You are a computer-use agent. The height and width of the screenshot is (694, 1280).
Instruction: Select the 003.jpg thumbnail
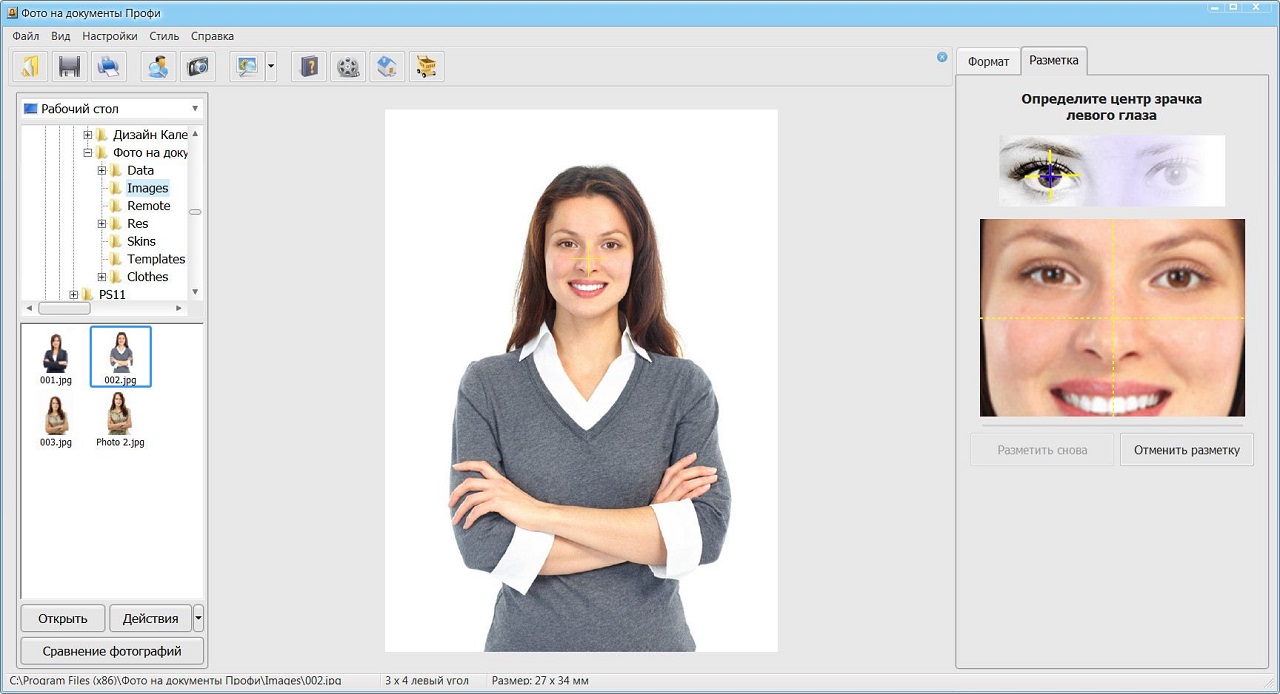56,420
